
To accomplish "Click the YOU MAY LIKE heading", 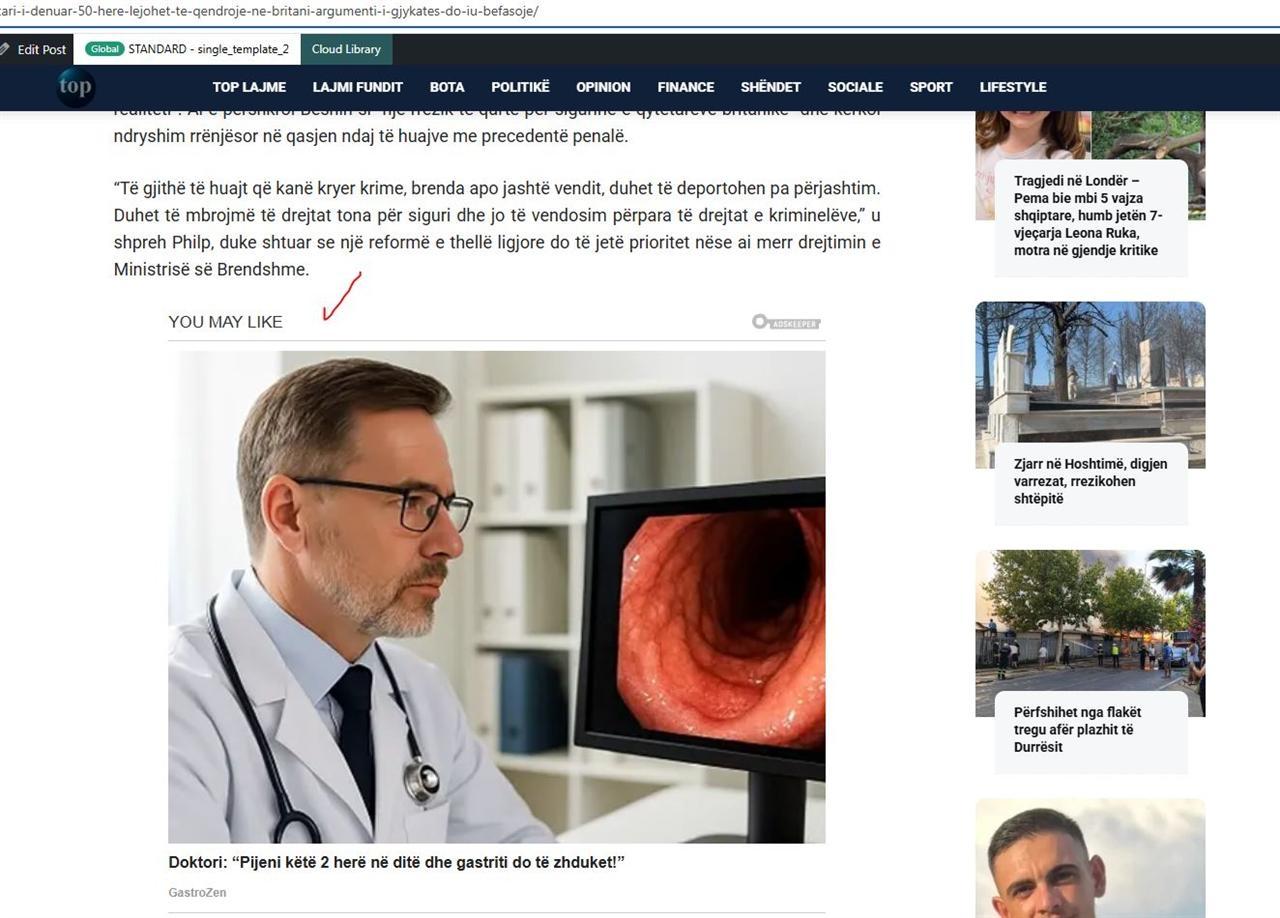I will [x=225, y=322].
